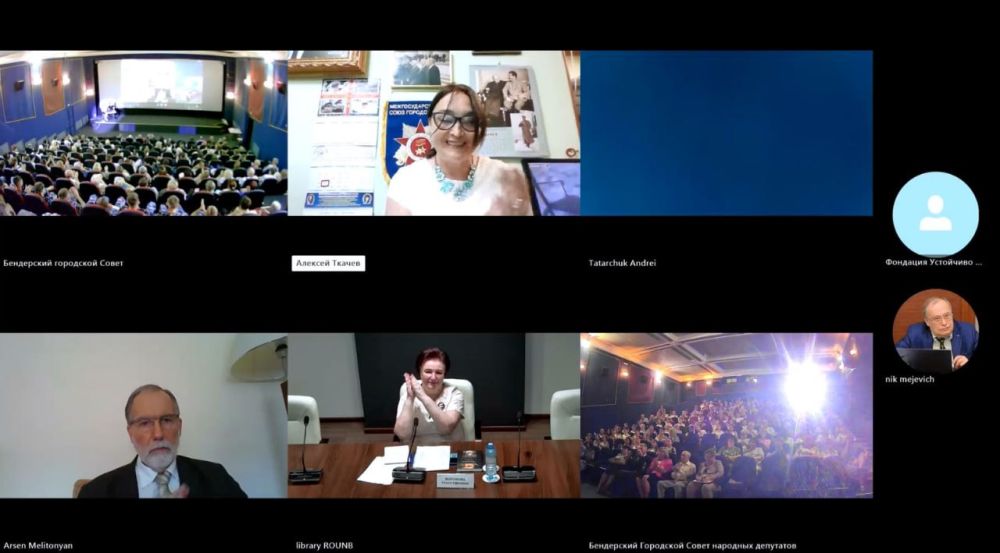Image resolution: width=1000 pixels, height=553 pixels.
Task: Select nik mejevich's round video thumbnail
Action: [935, 331]
